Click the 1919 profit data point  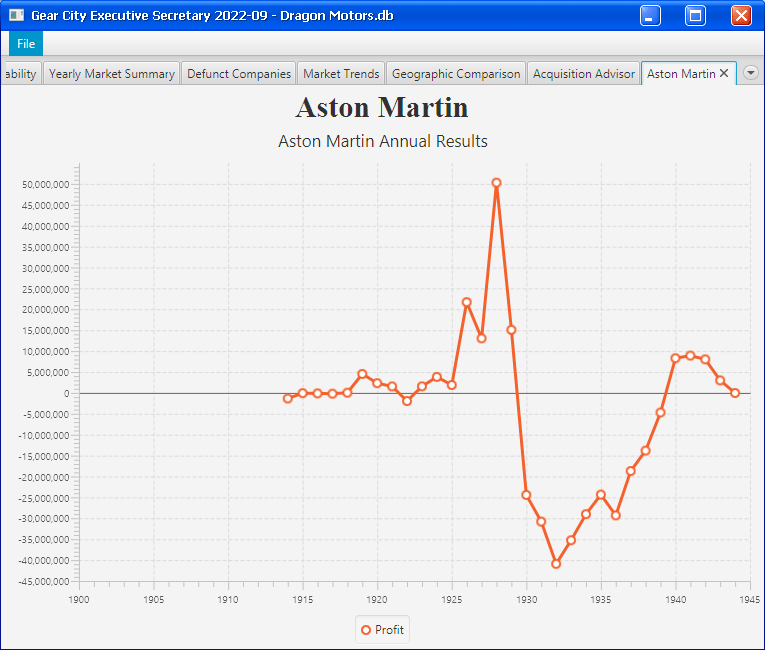(x=362, y=374)
